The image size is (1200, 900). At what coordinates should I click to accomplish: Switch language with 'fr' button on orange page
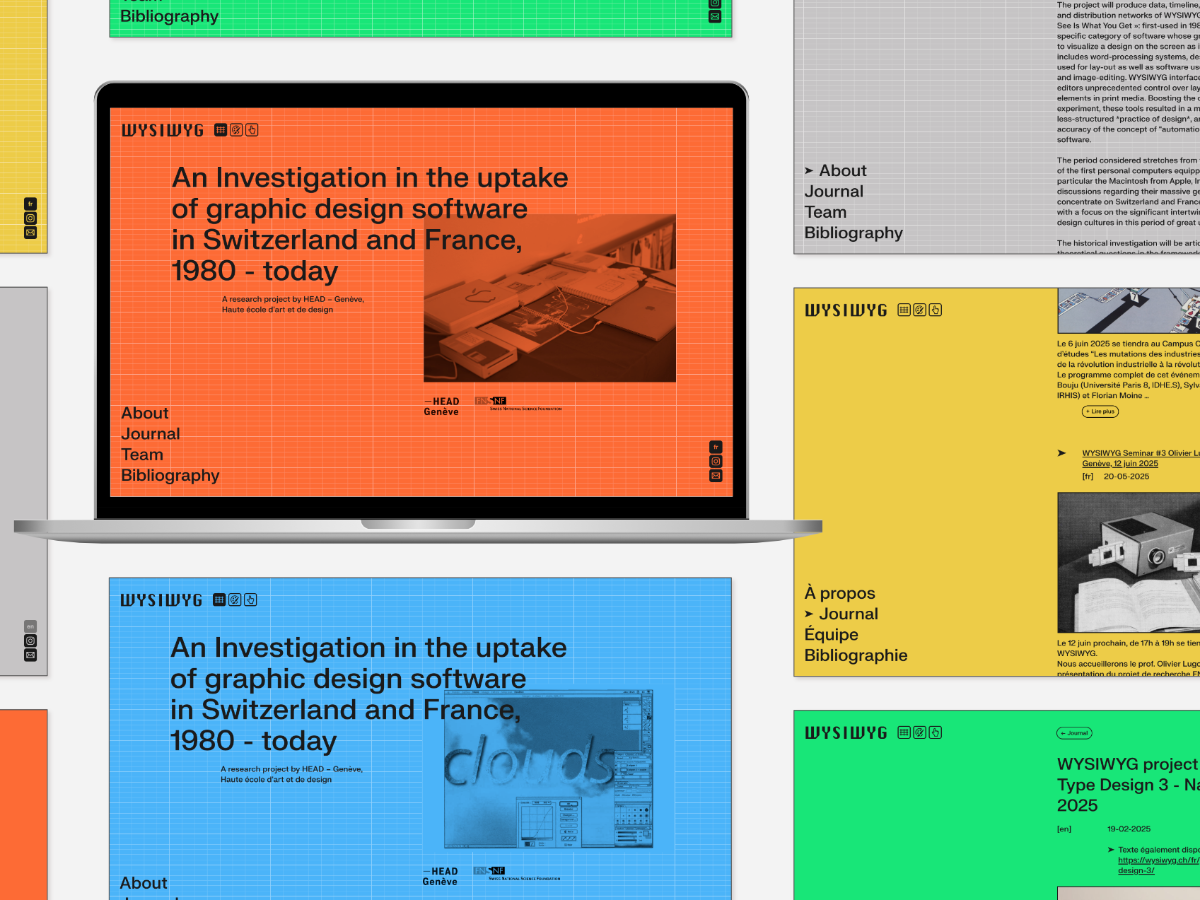(715, 447)
